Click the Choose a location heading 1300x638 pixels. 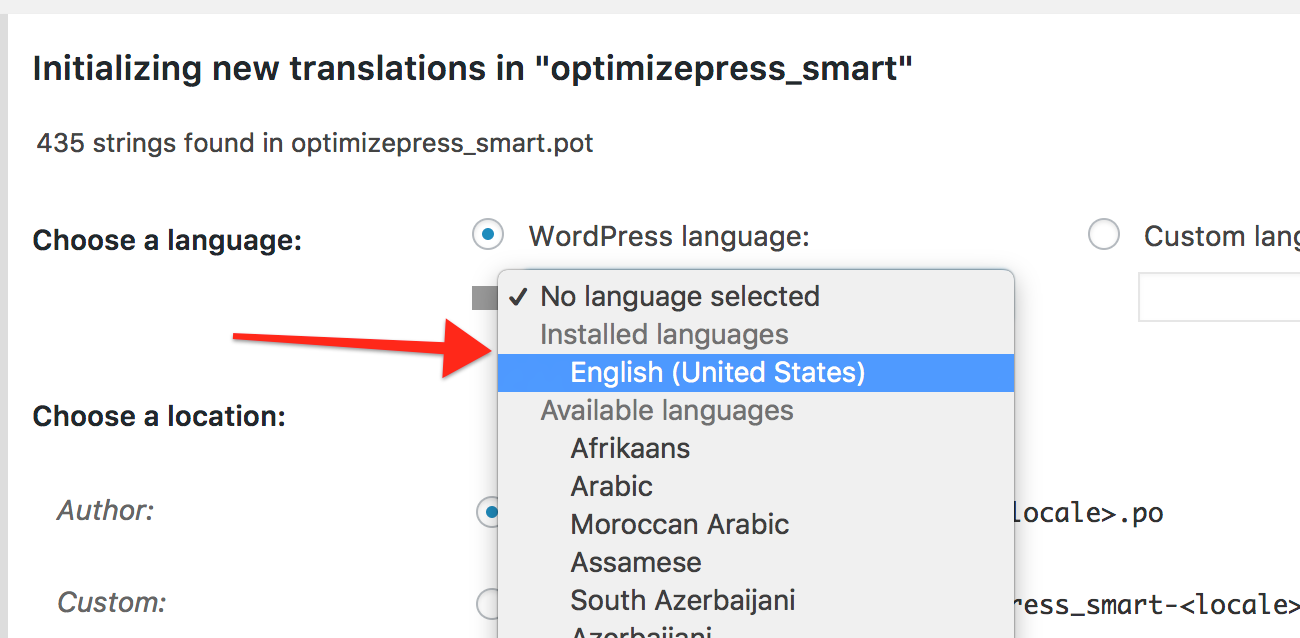click(x=159, y=416)
